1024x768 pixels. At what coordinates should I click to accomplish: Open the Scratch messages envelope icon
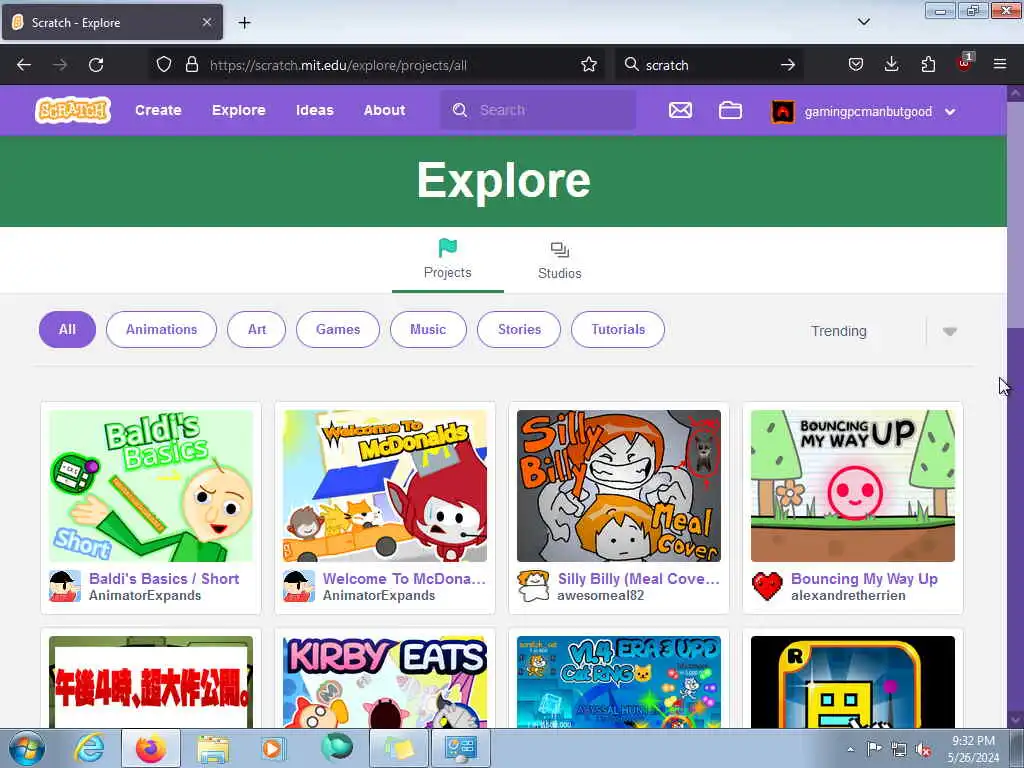(x=680, y=110)
